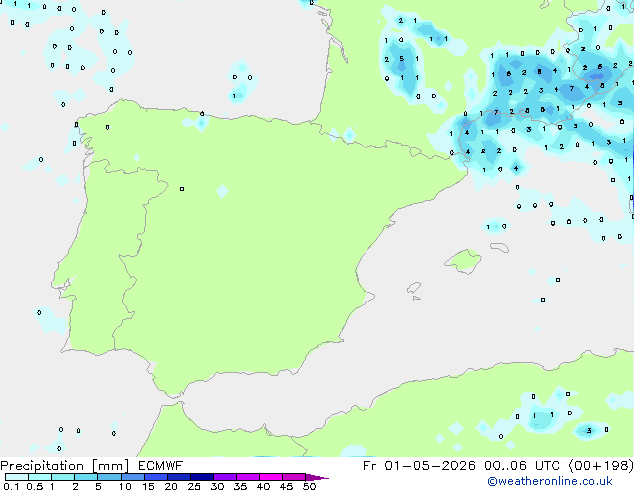Click the date "01-05-2026"

[430, 466]
